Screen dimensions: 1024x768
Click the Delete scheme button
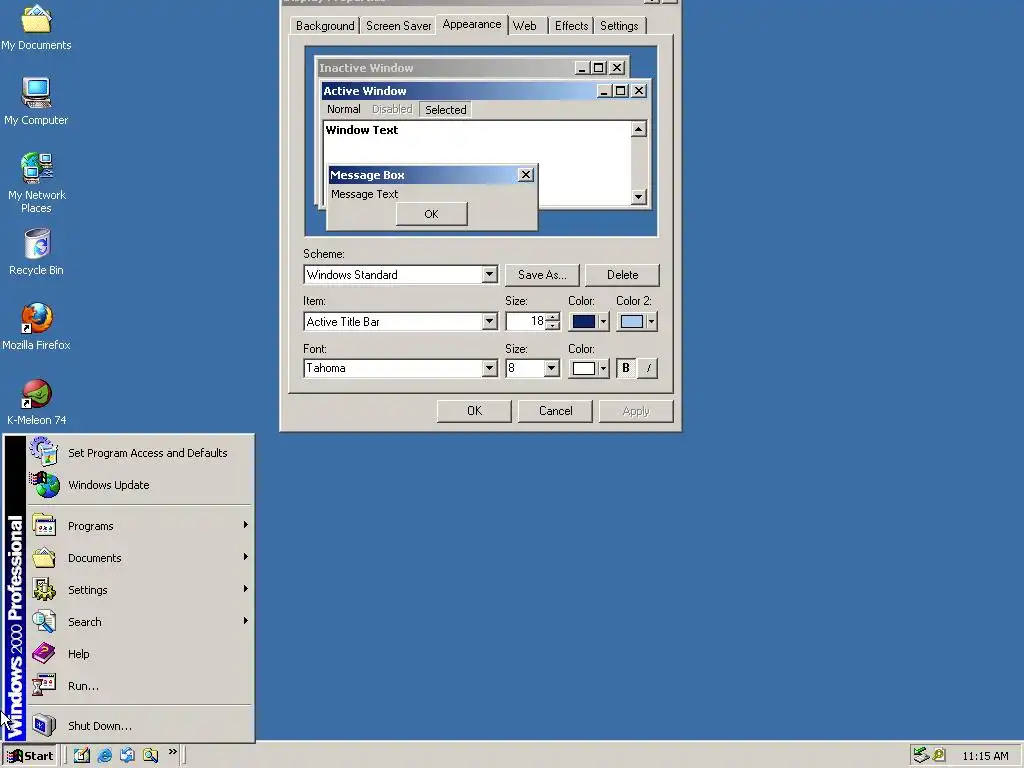click(622, 275)
